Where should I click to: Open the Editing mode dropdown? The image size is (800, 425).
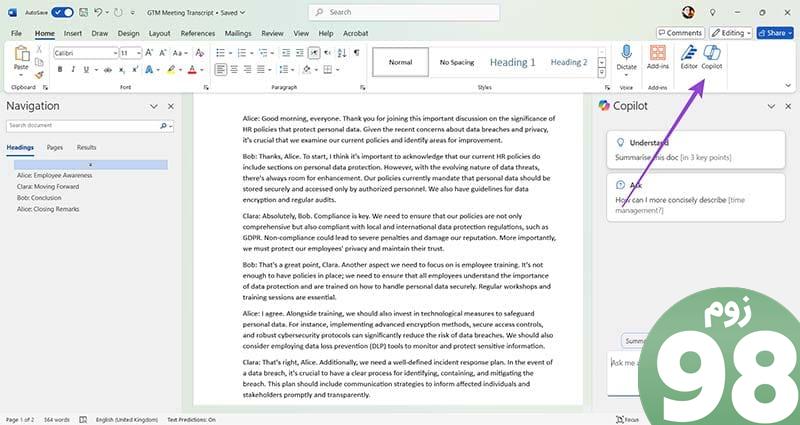pyautogui.click(x=731, y=33)
